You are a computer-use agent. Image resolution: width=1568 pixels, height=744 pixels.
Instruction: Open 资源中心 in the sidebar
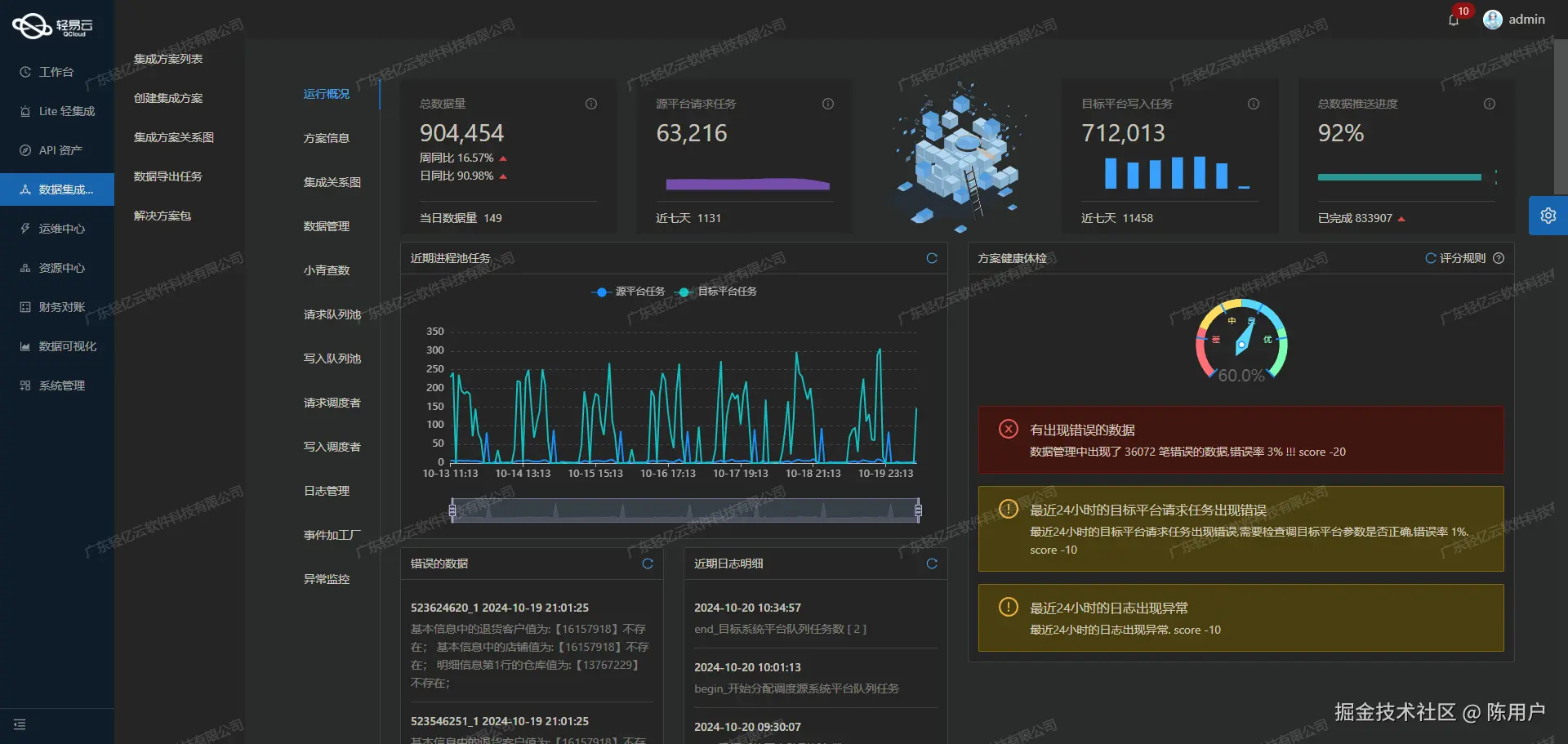pos(57,268)
